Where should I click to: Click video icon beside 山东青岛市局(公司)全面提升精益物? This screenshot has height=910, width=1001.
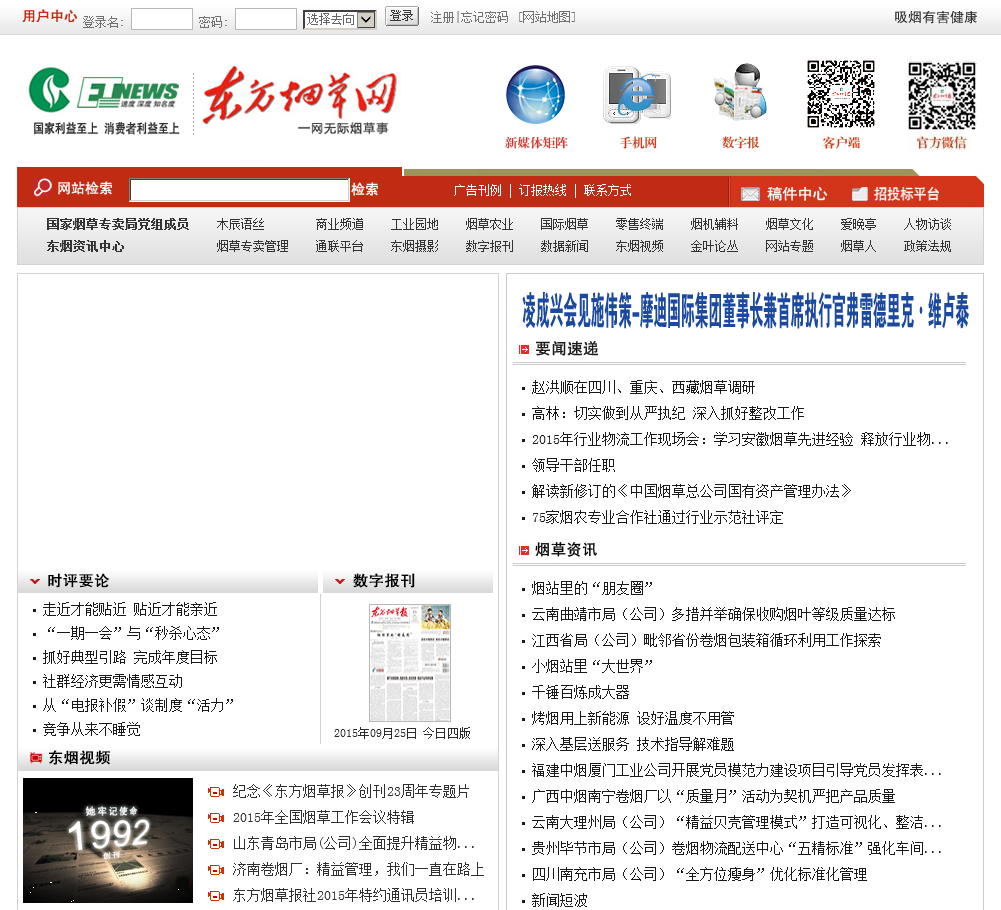(x=216, y=844)
